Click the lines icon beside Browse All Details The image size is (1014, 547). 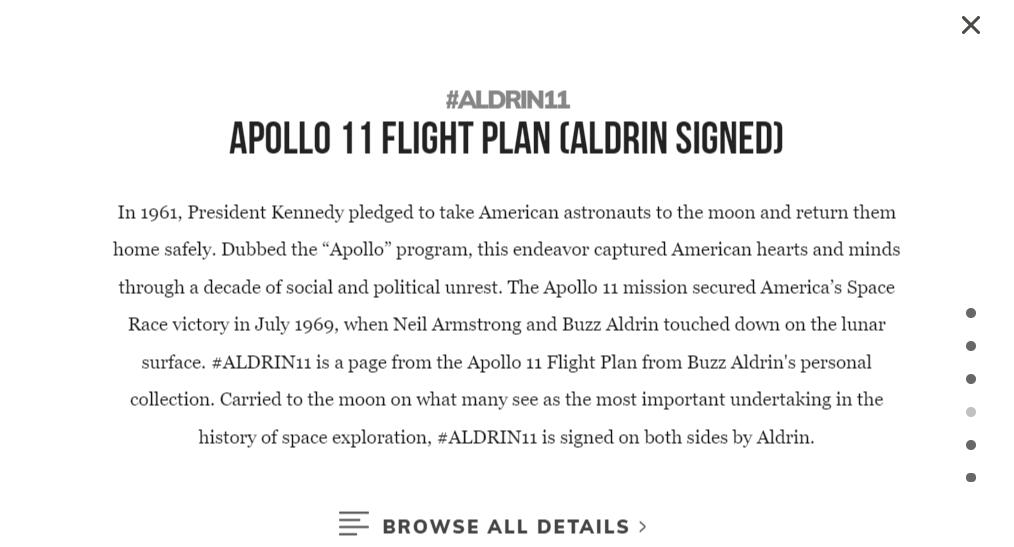pyautogui.click(x=353, y=524)
